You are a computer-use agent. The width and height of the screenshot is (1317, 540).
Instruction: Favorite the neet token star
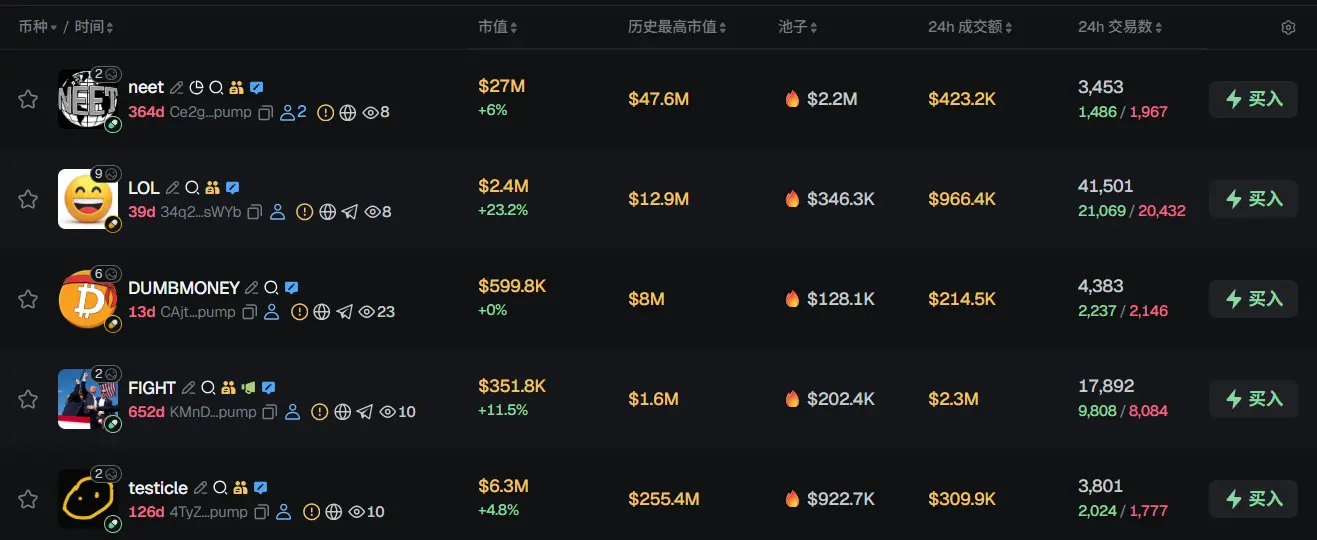pos(28,99)
